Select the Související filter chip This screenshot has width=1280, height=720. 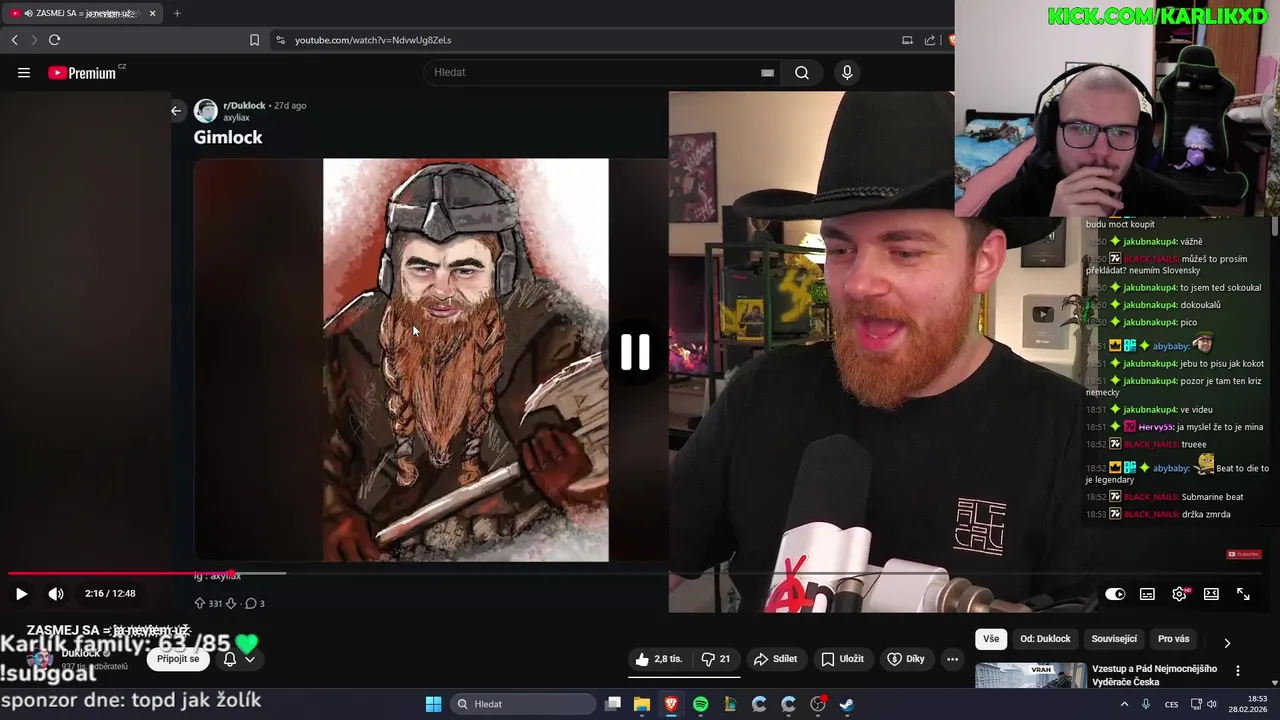tap(1114, 639)
